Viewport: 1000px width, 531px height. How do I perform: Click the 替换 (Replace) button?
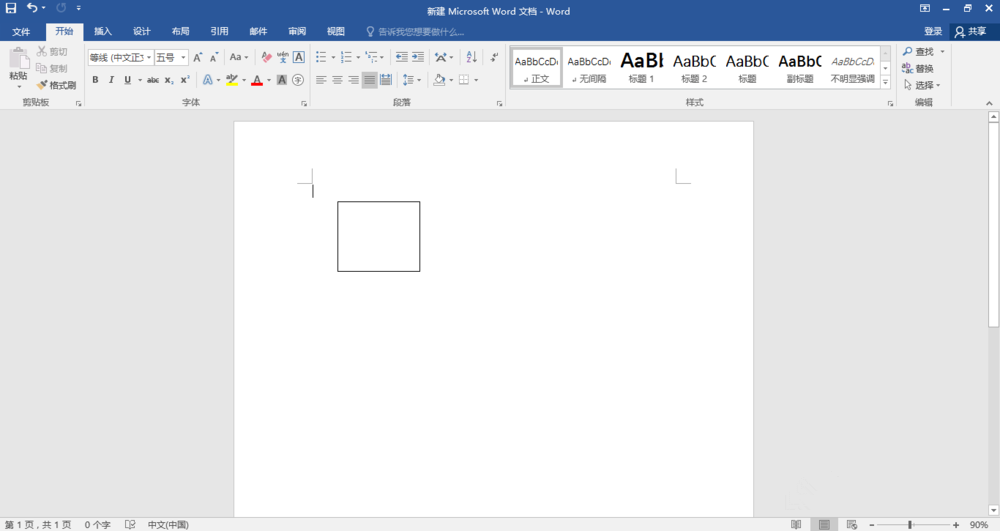click(918, 68)
